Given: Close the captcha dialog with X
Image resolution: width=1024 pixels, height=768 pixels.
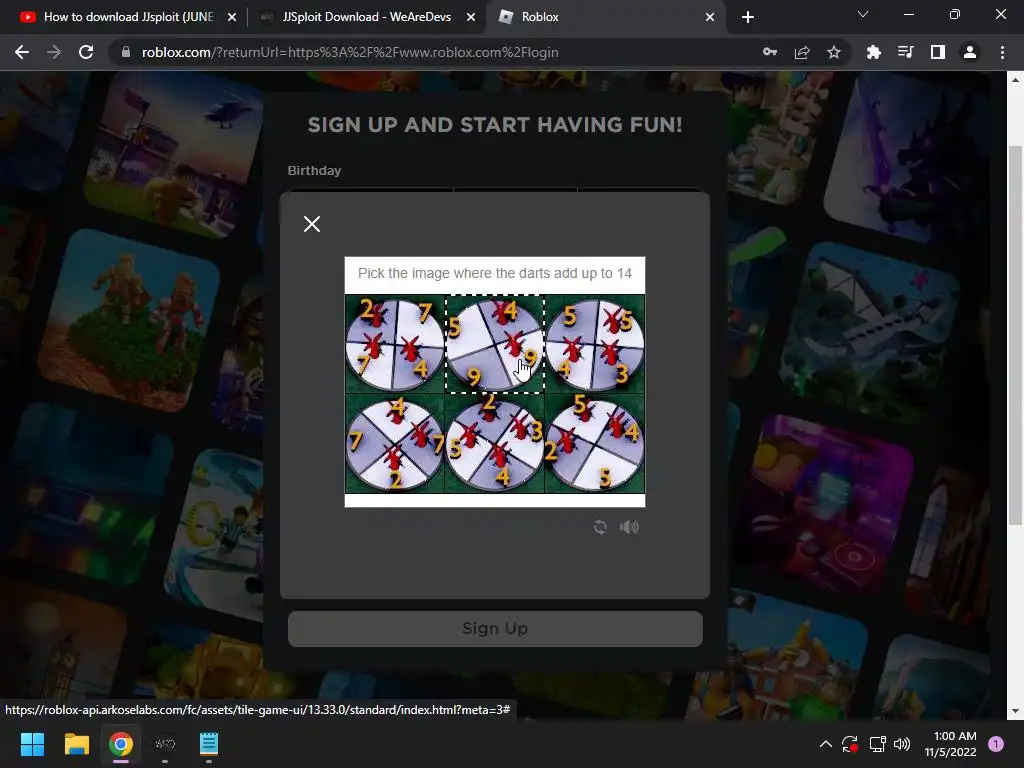Looking at the screenshot, I should pyautogui.click(x=312, y=224).
